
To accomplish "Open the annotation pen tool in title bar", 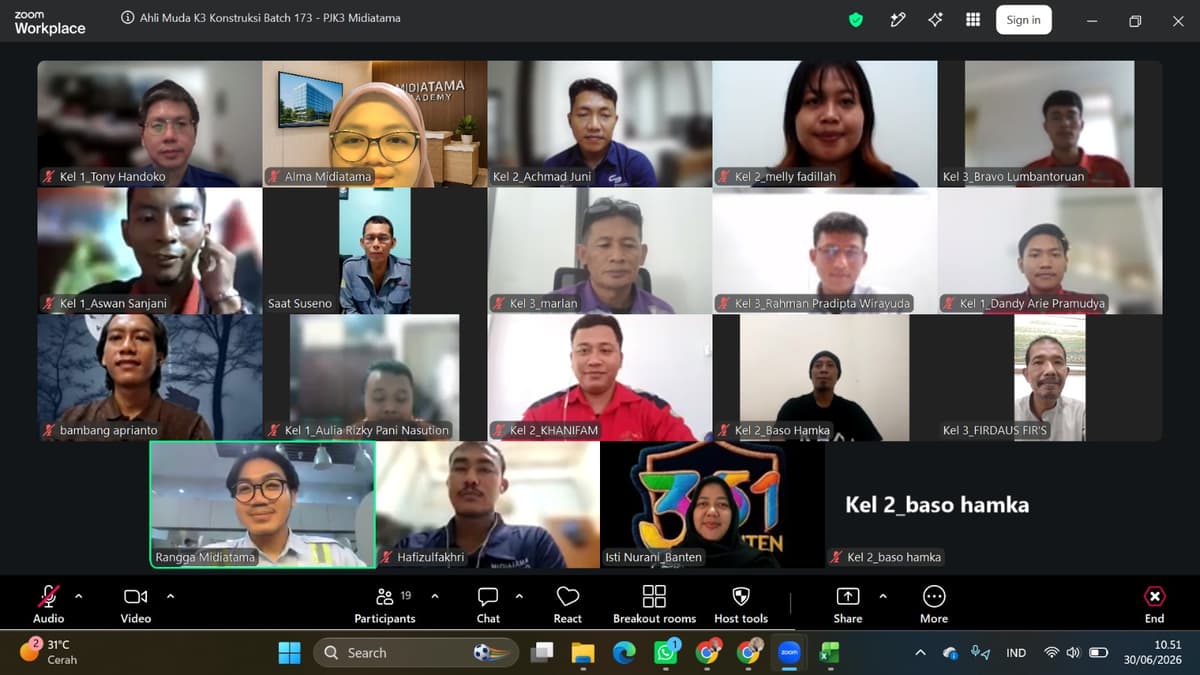I will (x=897, y=20).
